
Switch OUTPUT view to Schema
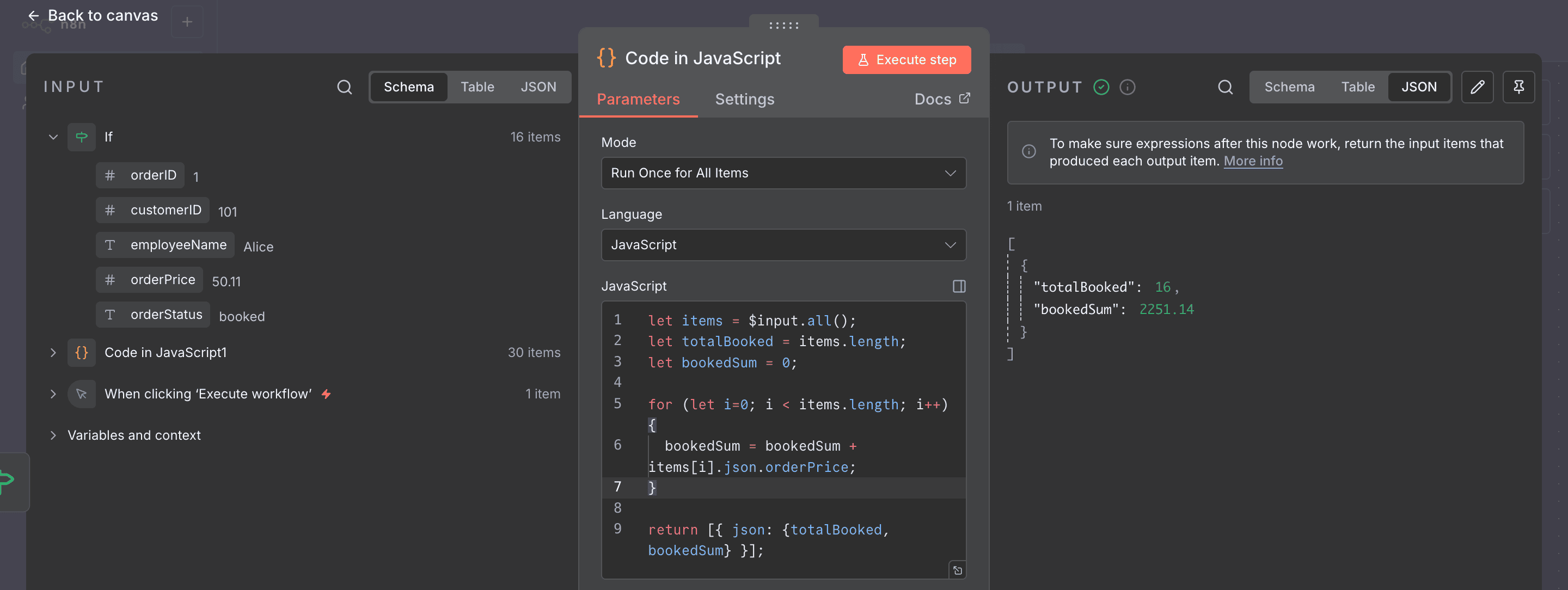[x=1289, y=87]
